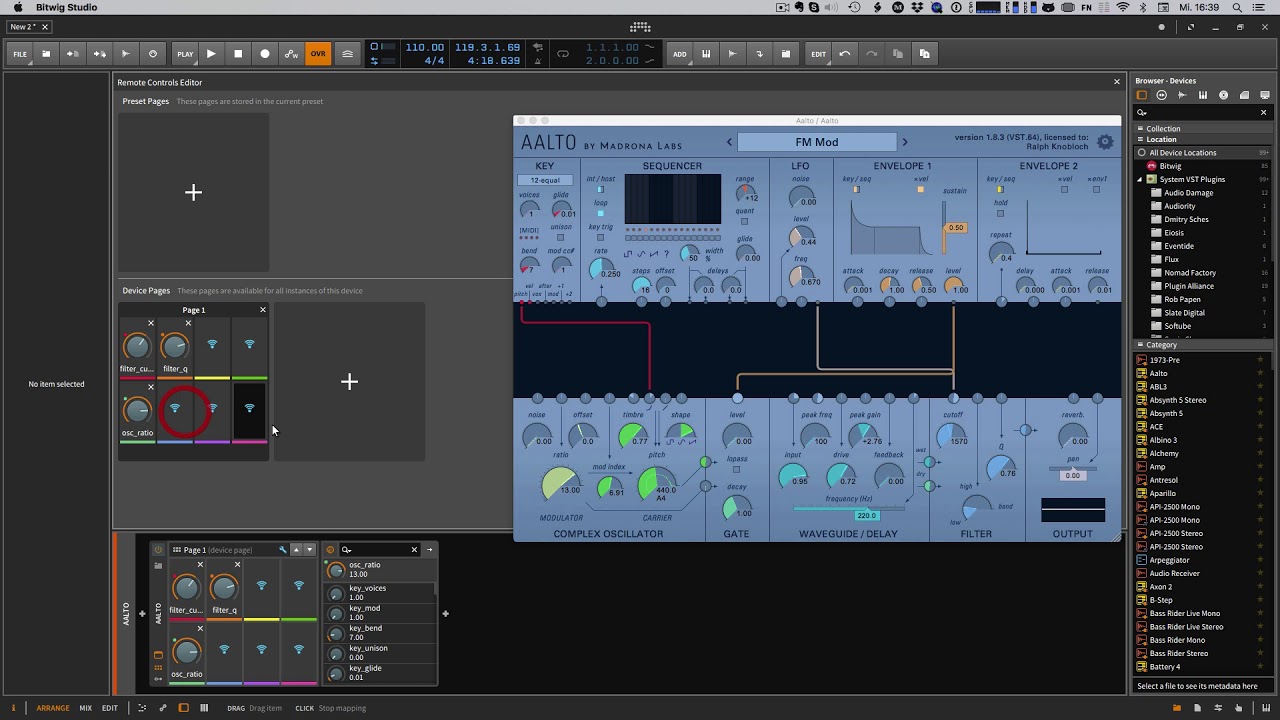Open the FILE menu in the toolbar

(20, 54)
